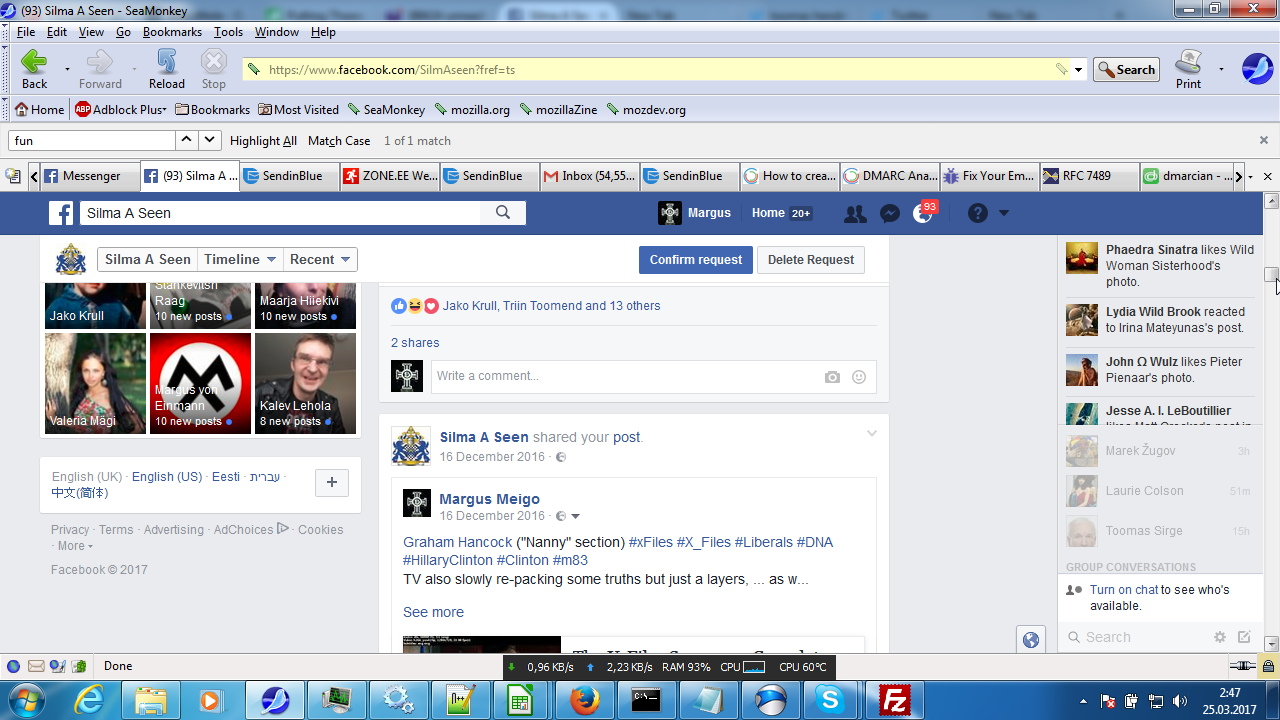Image resolution: width=1280 pixels, height=720 pixels.
Task: Open the #HillaryClinton hashtag link
Action: click(448, 560)
